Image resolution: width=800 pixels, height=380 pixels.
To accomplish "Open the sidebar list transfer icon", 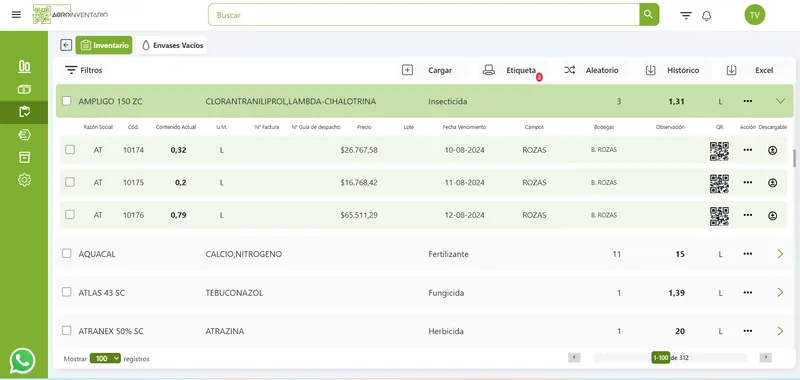I will (x=24, y=135).
